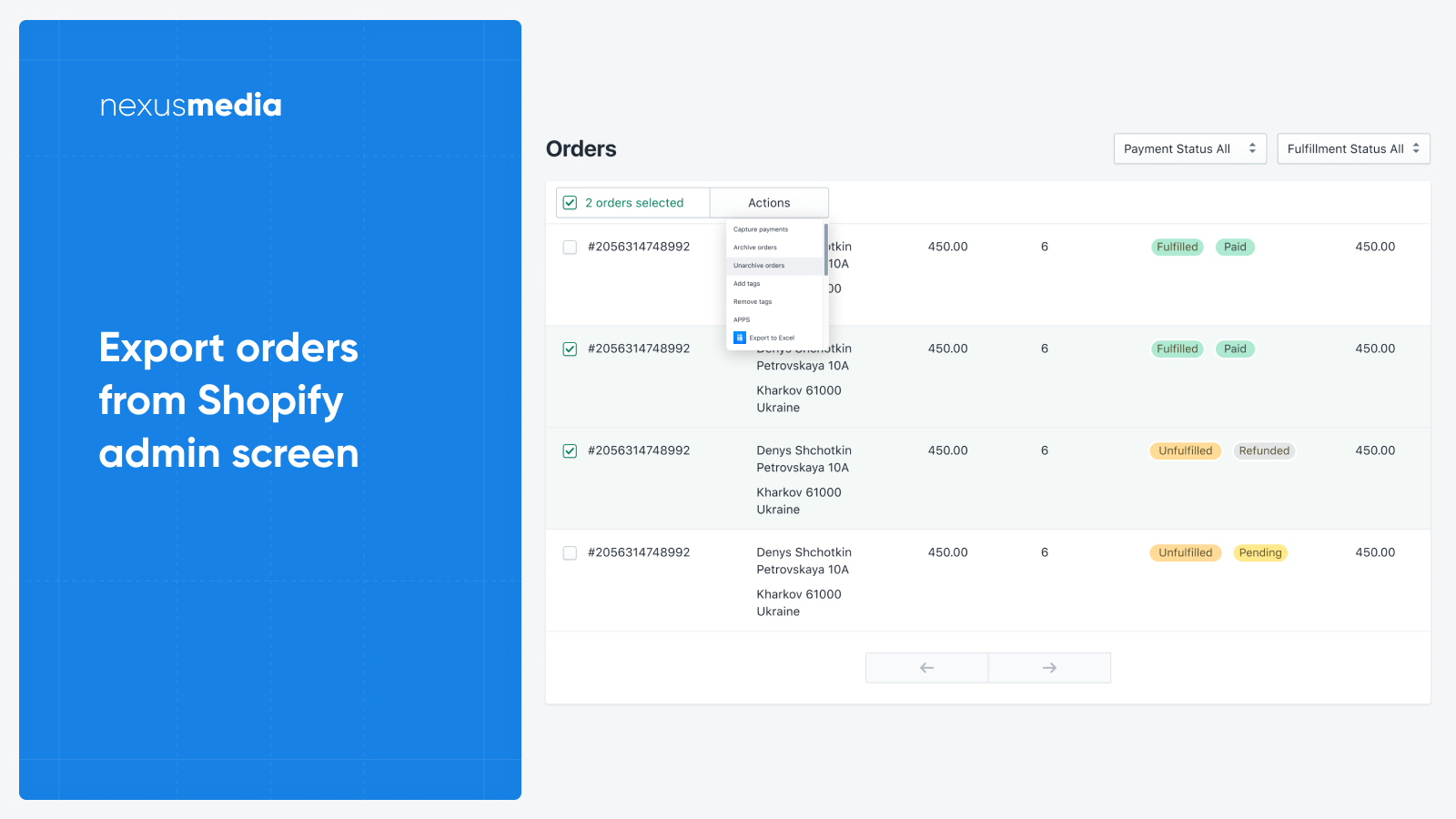
Task: Toggle the select-all orders checkbox
Action: coord(571,202)
